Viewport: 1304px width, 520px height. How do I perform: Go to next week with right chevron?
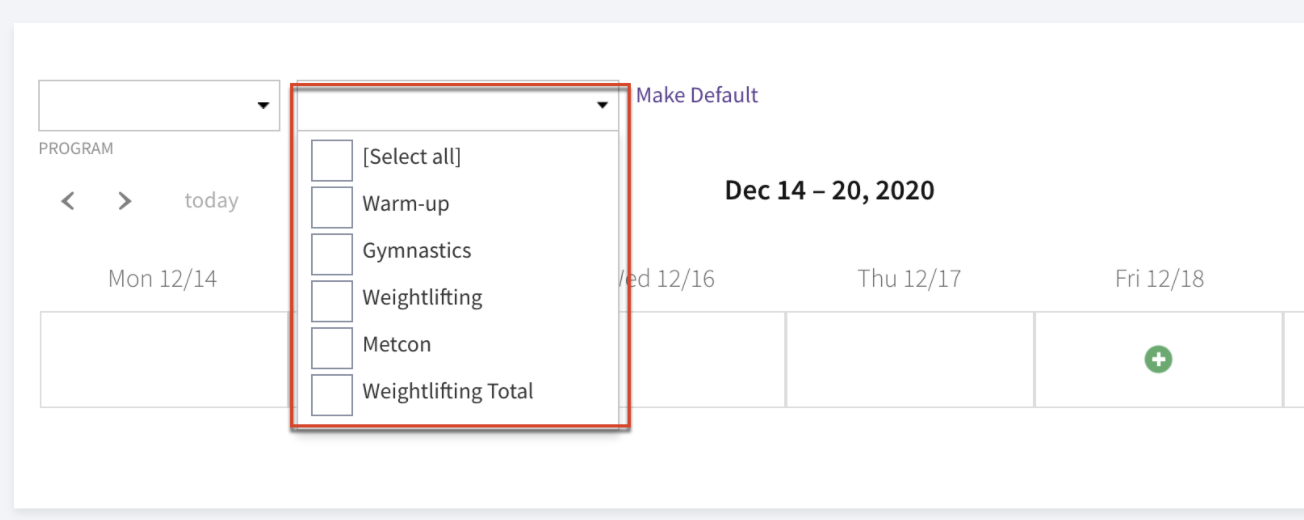click(125, 201)
